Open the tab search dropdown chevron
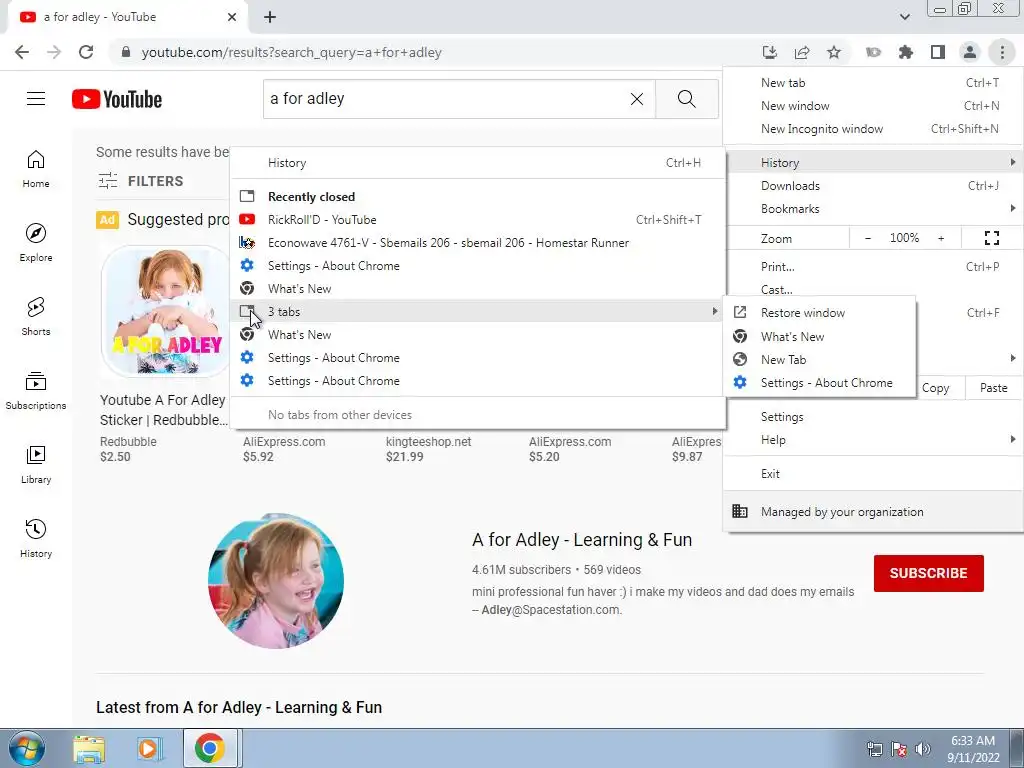 [x=904, y=17]
